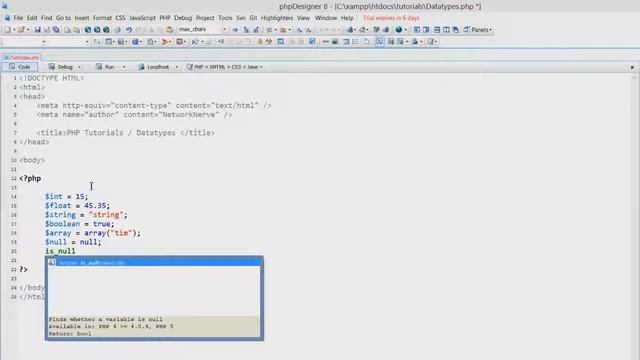Image resolution: width=640 pixels, height=360 pixels.
Task: Open the CSS menu
Action: [120, 18]
